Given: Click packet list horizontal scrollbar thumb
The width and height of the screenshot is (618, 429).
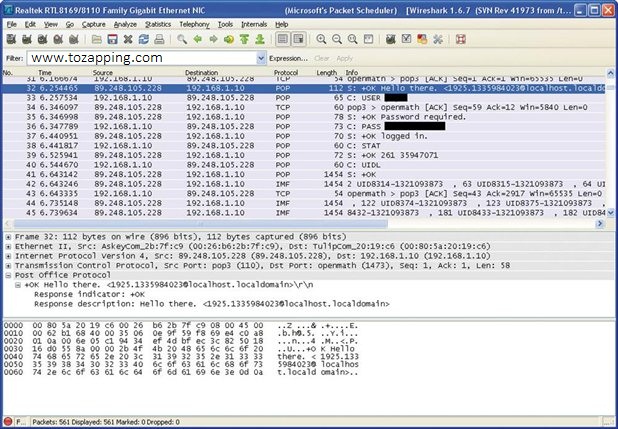Looking at the screenshot, I should [200, 224].
